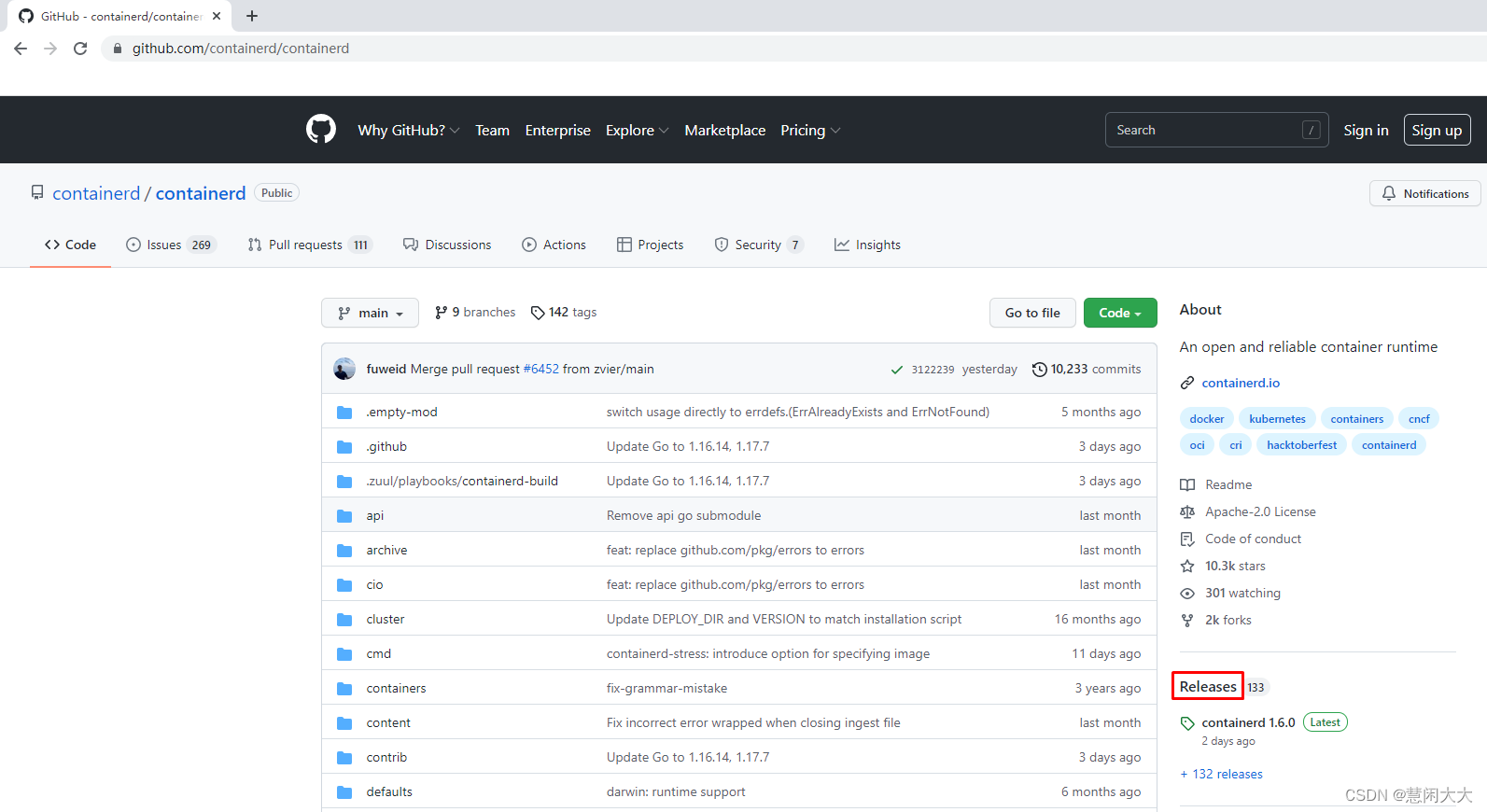Click the containerd repository name link
Screen dimensions: 1487x812
click(201, 193)
